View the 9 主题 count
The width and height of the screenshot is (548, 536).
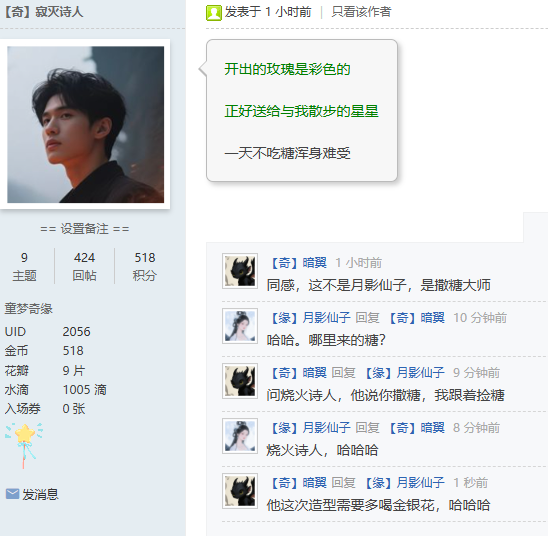point(24,266)
